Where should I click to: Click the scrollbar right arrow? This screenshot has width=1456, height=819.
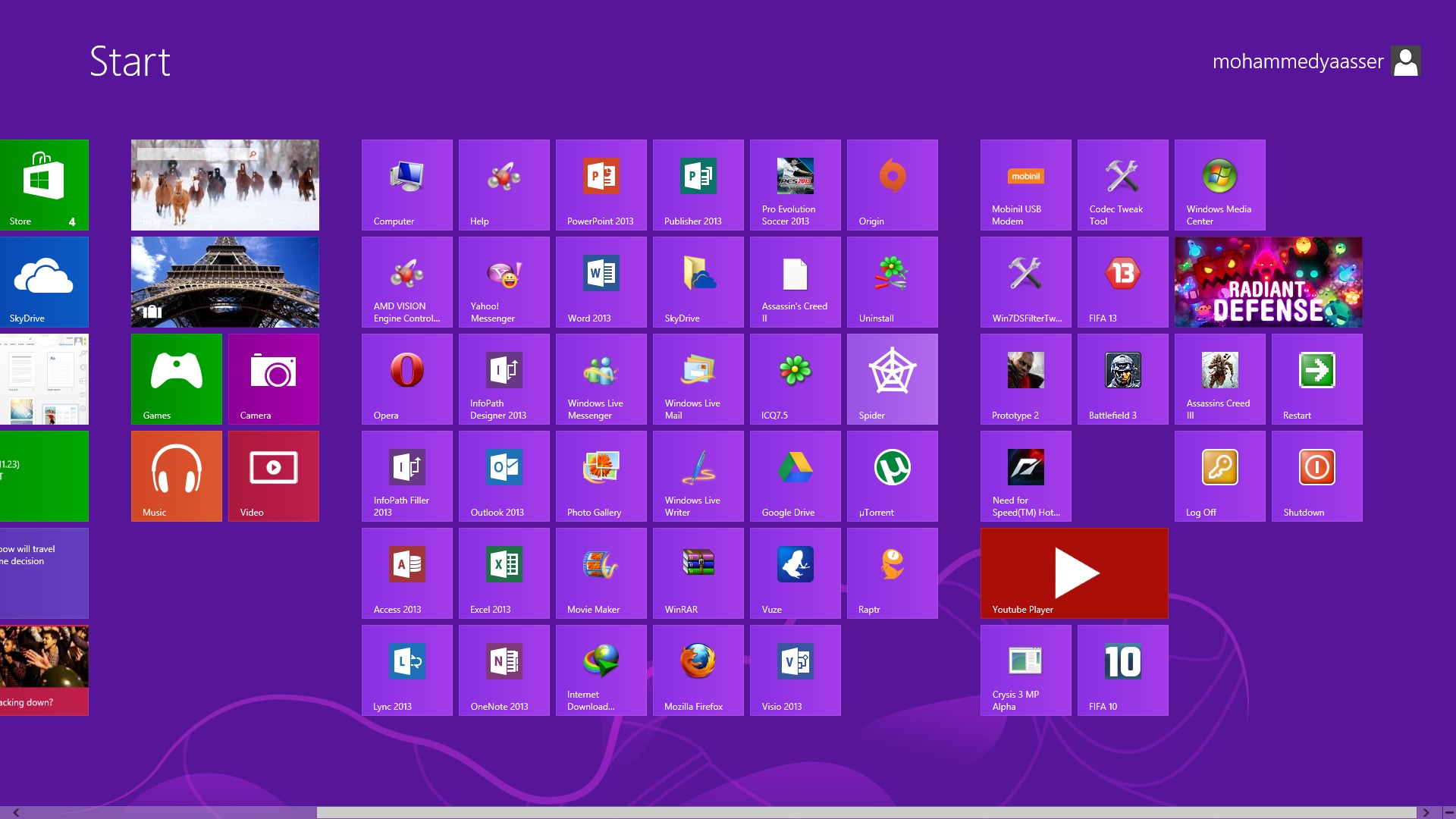[x=1426, y=812]
